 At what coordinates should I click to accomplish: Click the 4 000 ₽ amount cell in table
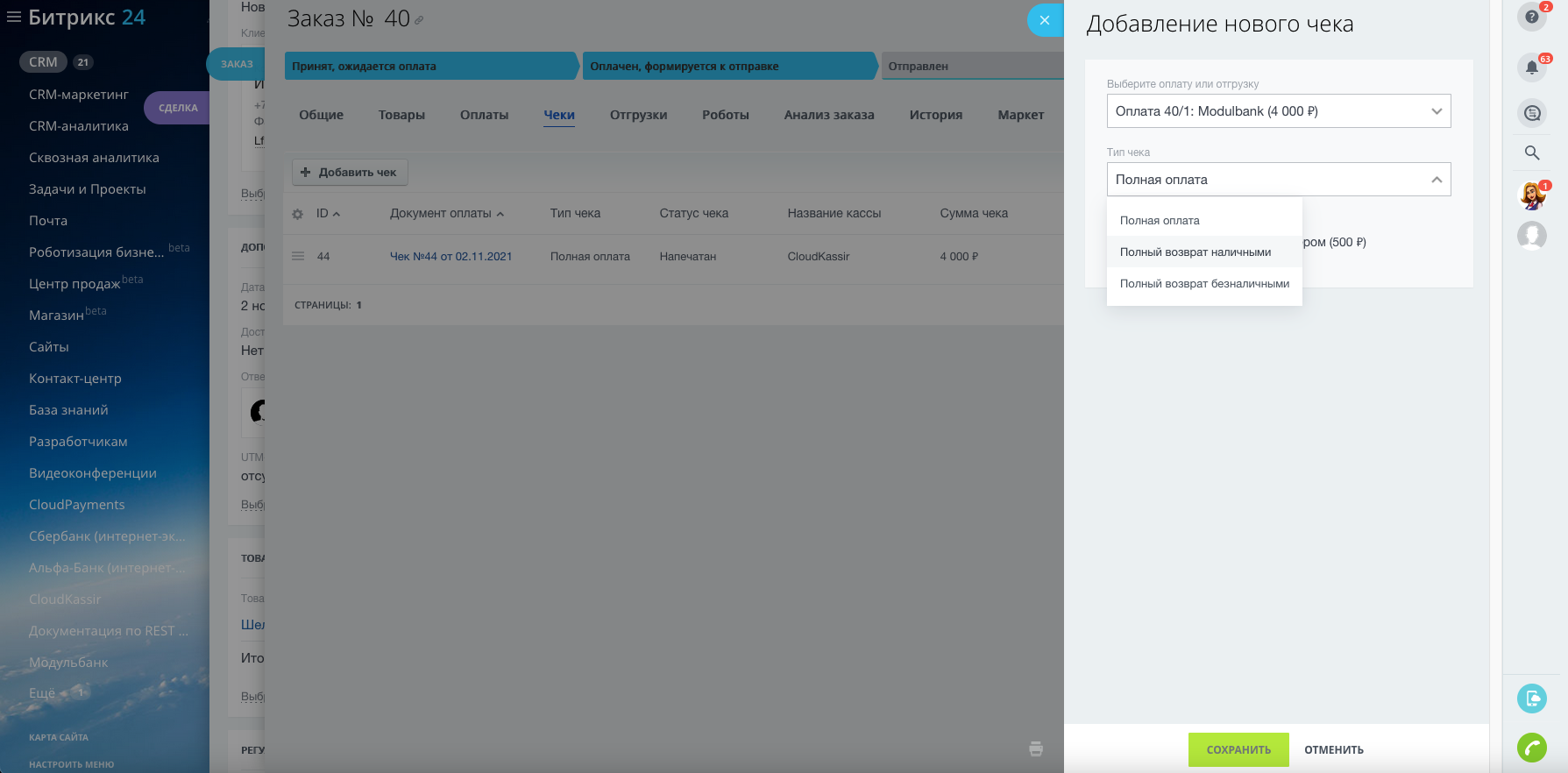tap(959, 257)
